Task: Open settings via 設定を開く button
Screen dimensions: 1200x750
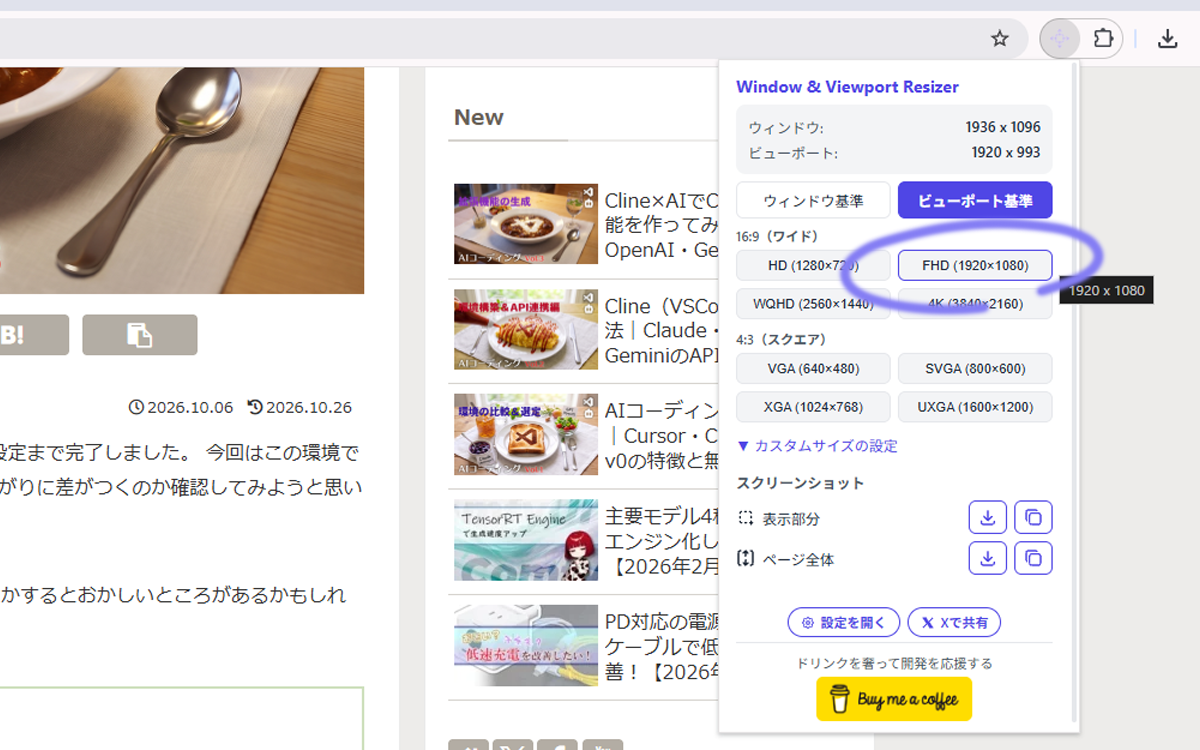Action: click(x=844, y=622)
